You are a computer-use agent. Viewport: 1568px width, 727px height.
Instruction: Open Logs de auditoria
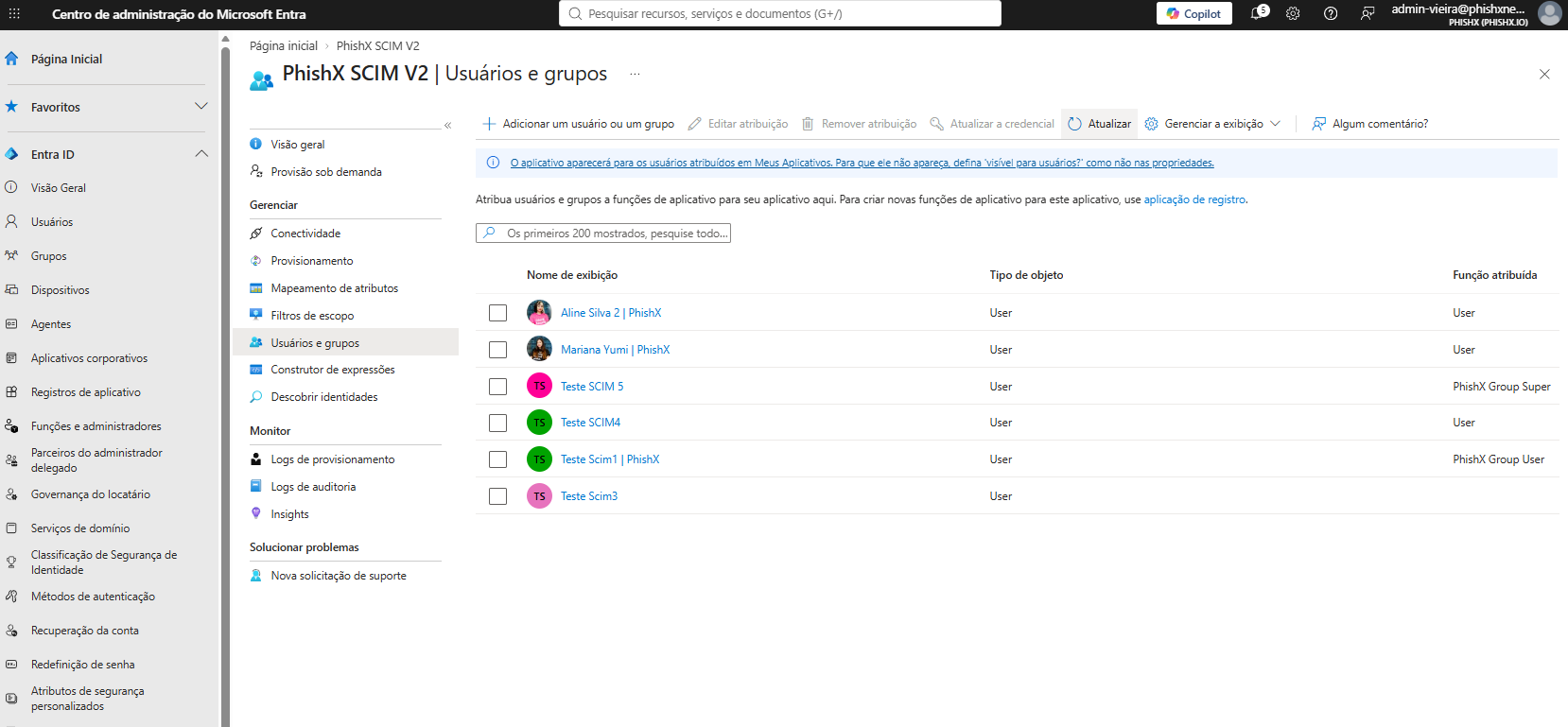313,486
